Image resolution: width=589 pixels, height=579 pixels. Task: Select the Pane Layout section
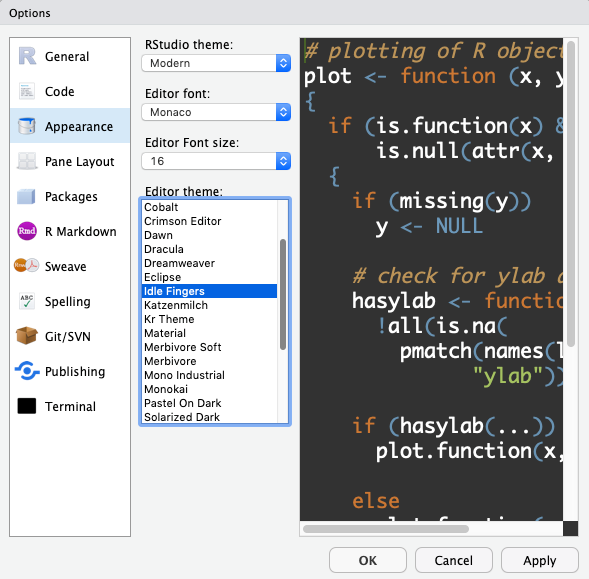pyautogui.click(x=70, y=161)
